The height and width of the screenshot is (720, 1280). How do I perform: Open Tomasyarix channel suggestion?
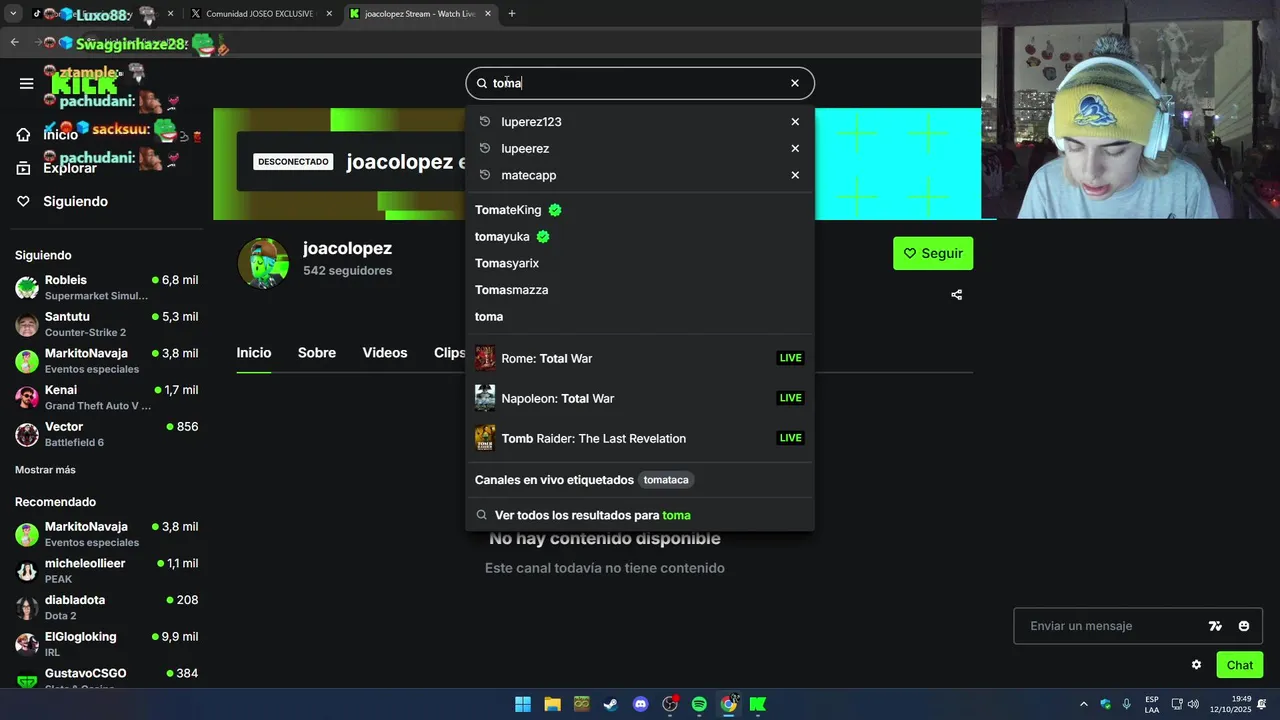(x=640, y=263)
